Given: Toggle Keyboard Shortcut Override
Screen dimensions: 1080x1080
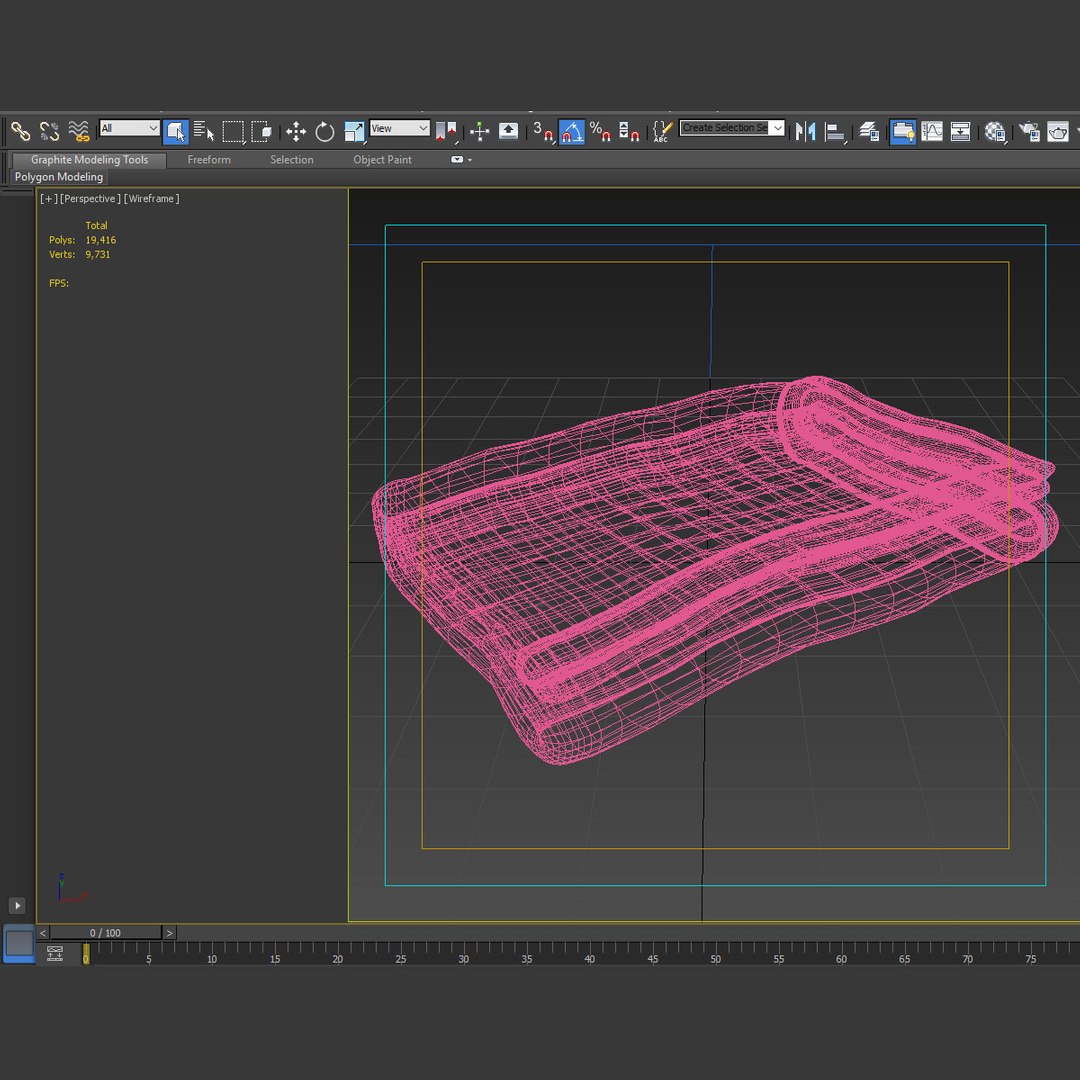Looking at the screenshot, I should click(508, 131).
